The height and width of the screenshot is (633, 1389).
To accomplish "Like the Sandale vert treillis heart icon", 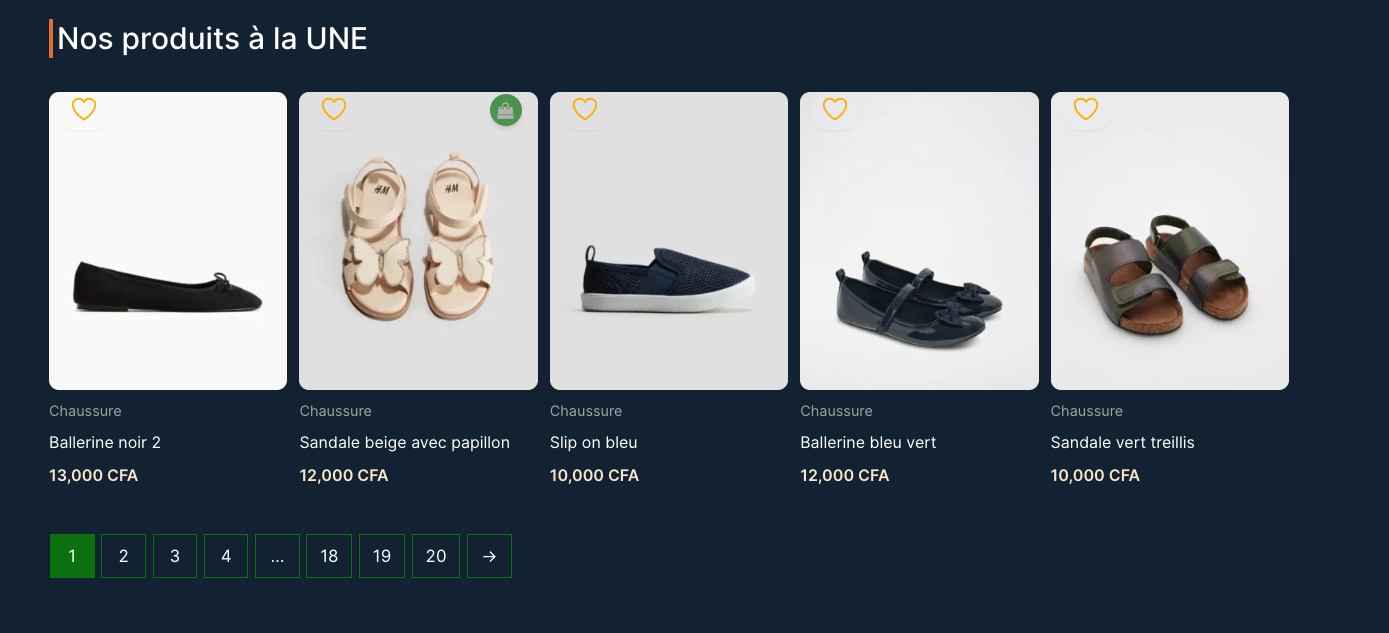I will pyautogui.click(x=1086, y=109).
